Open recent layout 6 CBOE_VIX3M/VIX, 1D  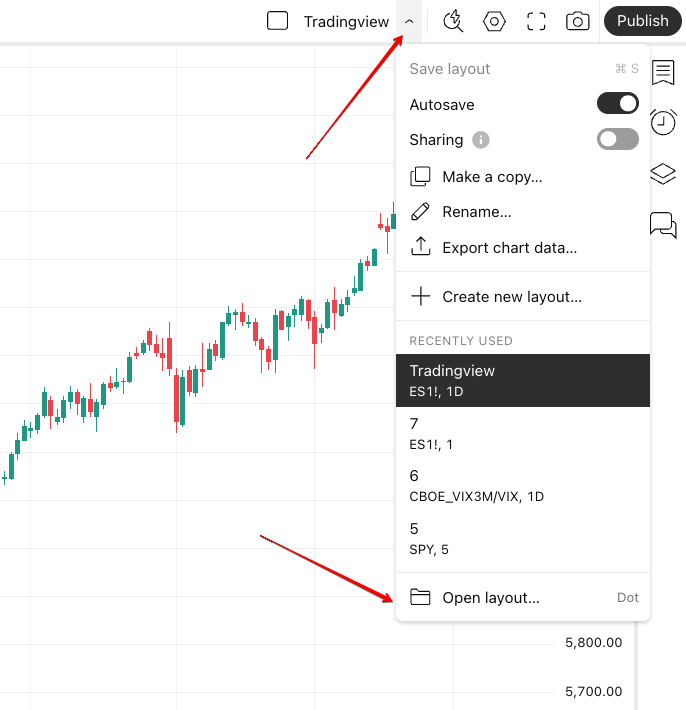pyautogui.click(x=523, y=485)
